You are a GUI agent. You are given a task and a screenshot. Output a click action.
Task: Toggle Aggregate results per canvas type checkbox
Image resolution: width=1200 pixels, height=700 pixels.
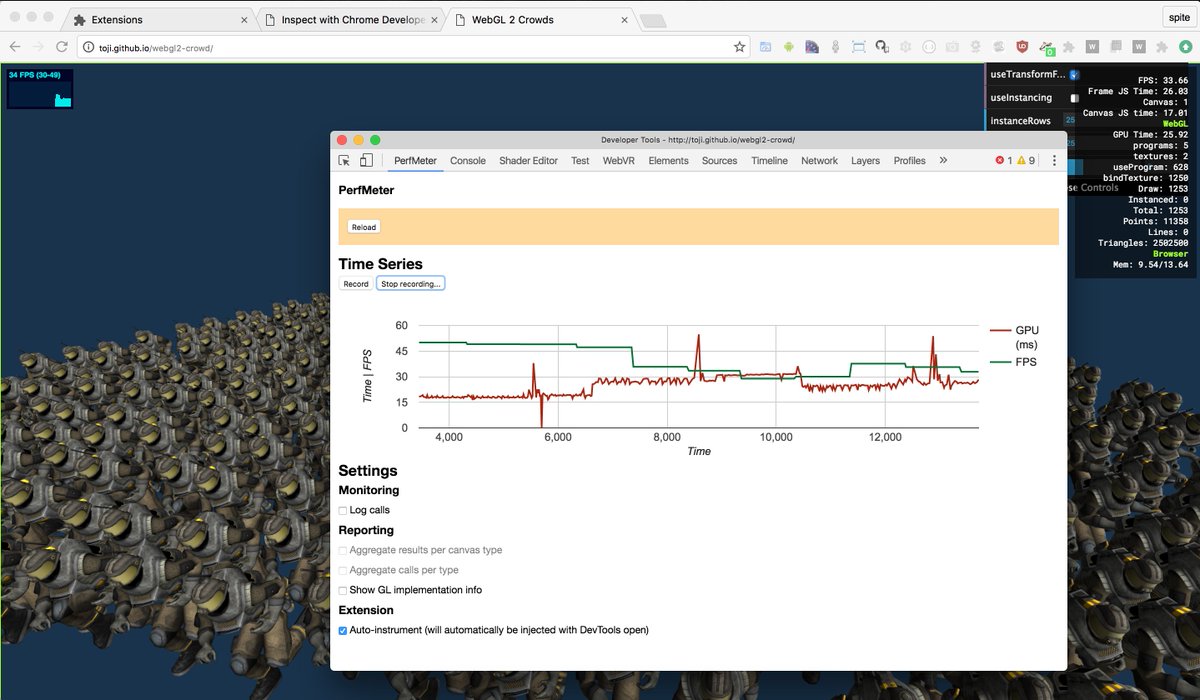(343, 551)
